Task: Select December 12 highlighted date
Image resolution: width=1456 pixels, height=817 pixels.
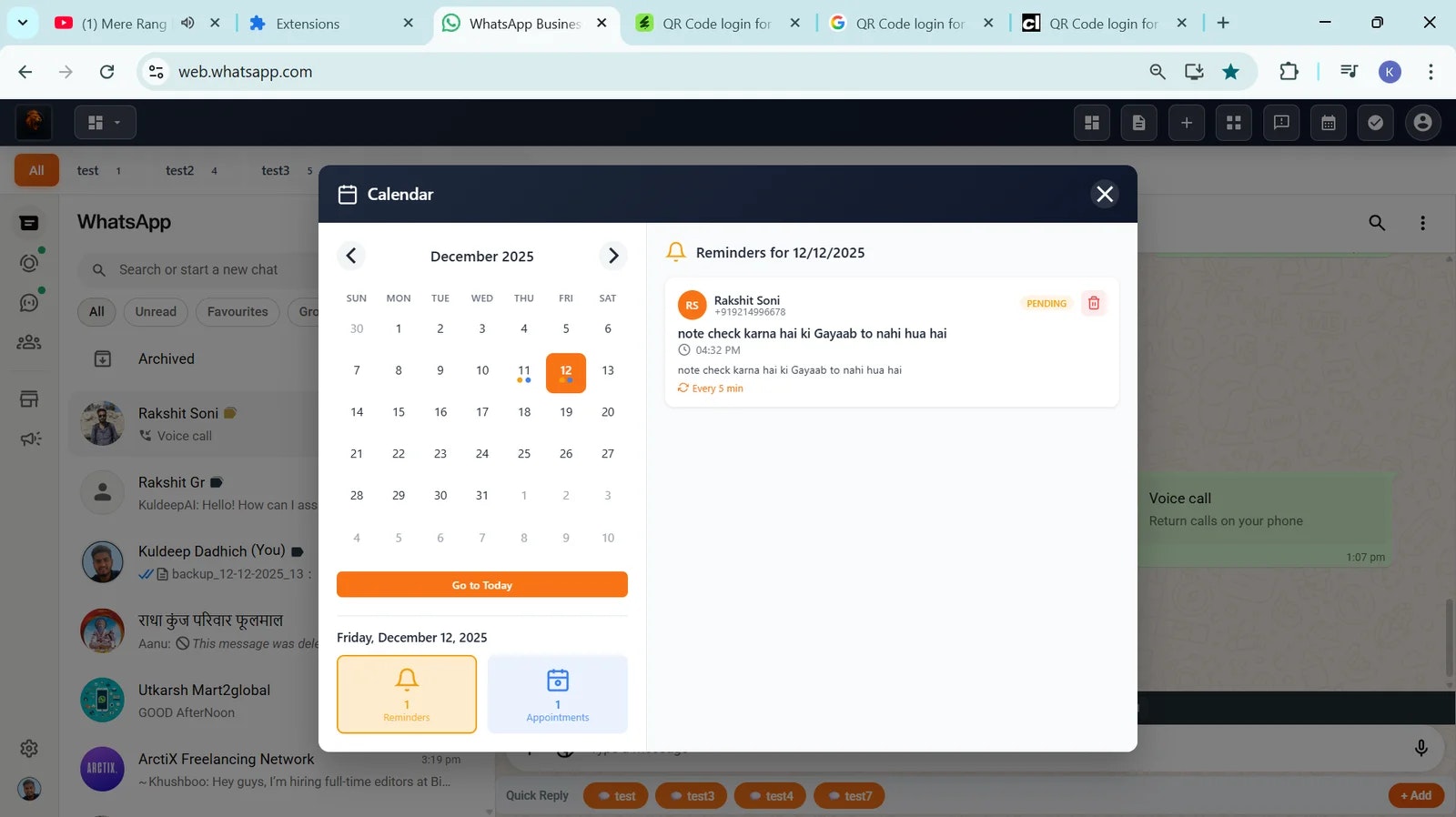Action: click(x=566, y=372)
